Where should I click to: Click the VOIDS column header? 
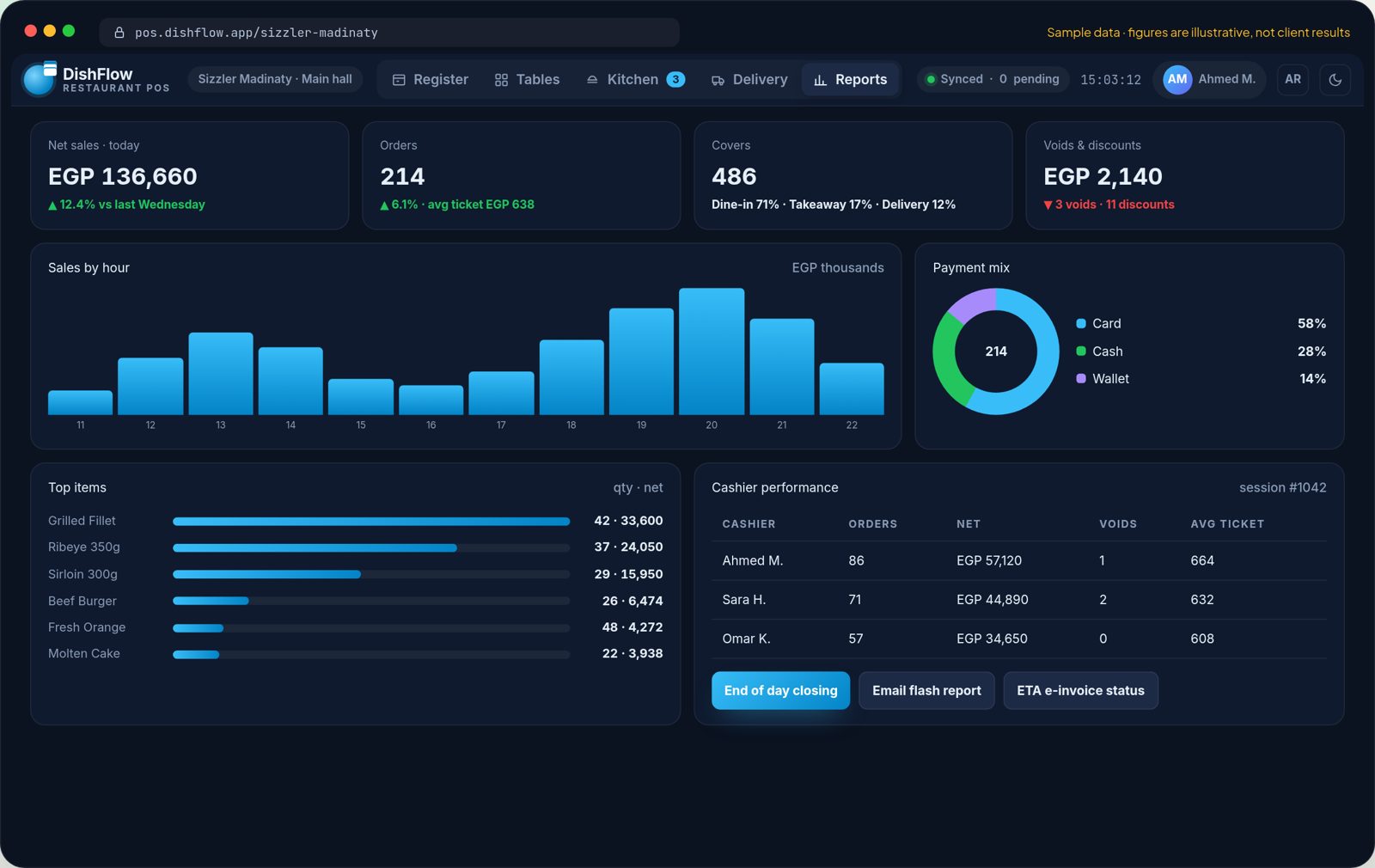(x=1118, y=524)
